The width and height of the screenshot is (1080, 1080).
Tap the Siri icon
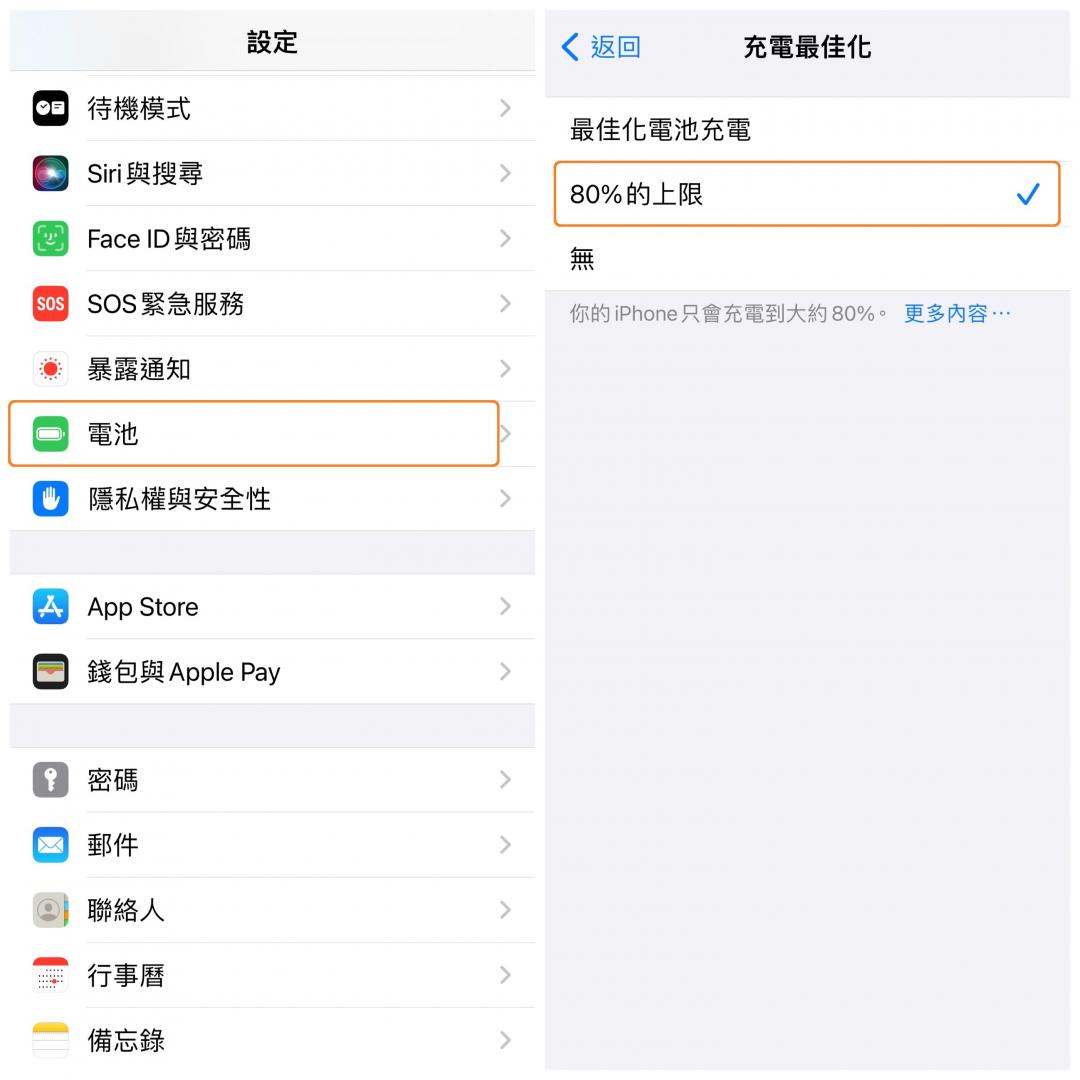point(50,174)
